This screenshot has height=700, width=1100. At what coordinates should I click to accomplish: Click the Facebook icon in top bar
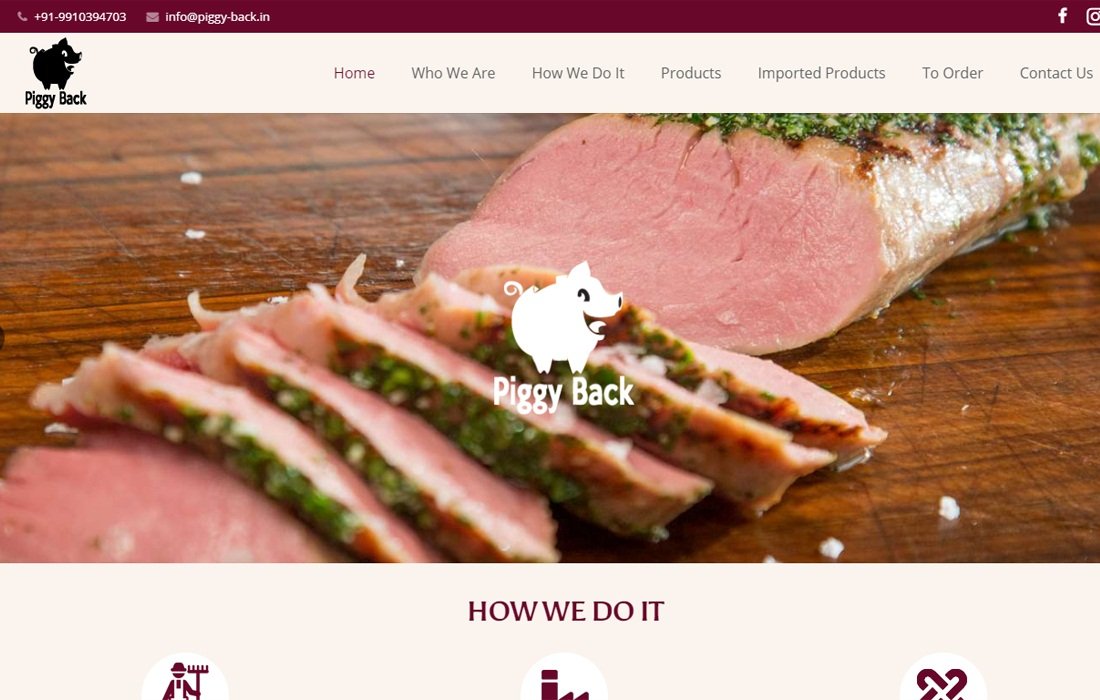click(x=1062, y=15)
